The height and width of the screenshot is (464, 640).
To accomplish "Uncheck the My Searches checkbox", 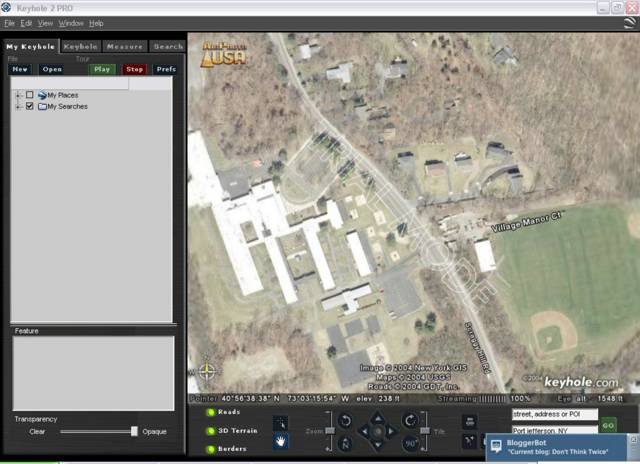I will [29, 106].
